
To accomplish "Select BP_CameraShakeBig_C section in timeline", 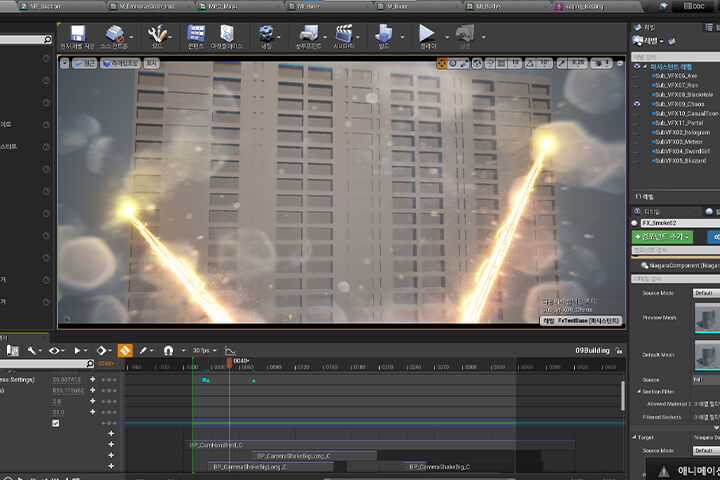I will [439, 467].
